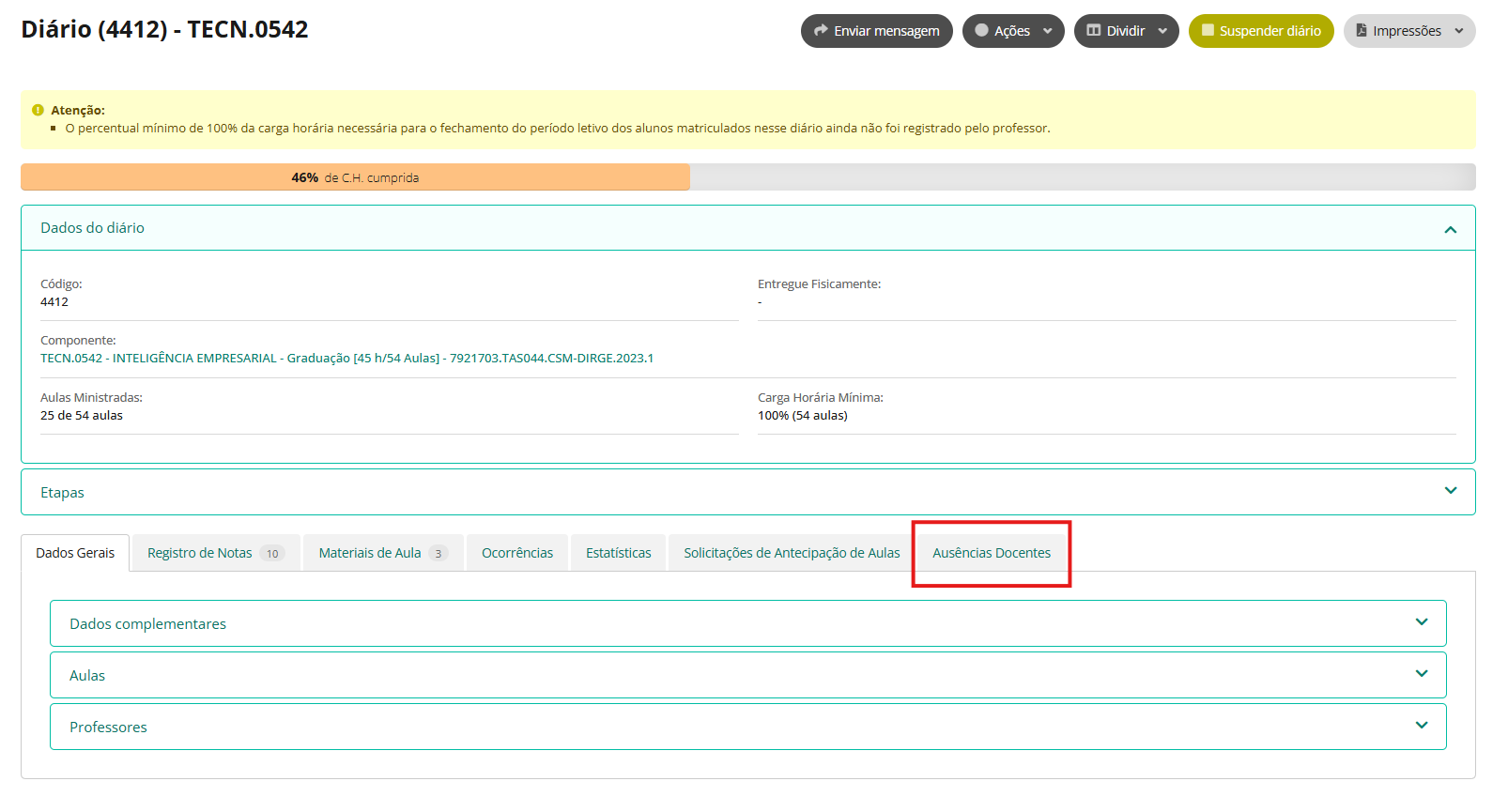Open the TECN.0542 Inteligência Empresarial component link
The image size is (1508, 812).
(346, 358)
